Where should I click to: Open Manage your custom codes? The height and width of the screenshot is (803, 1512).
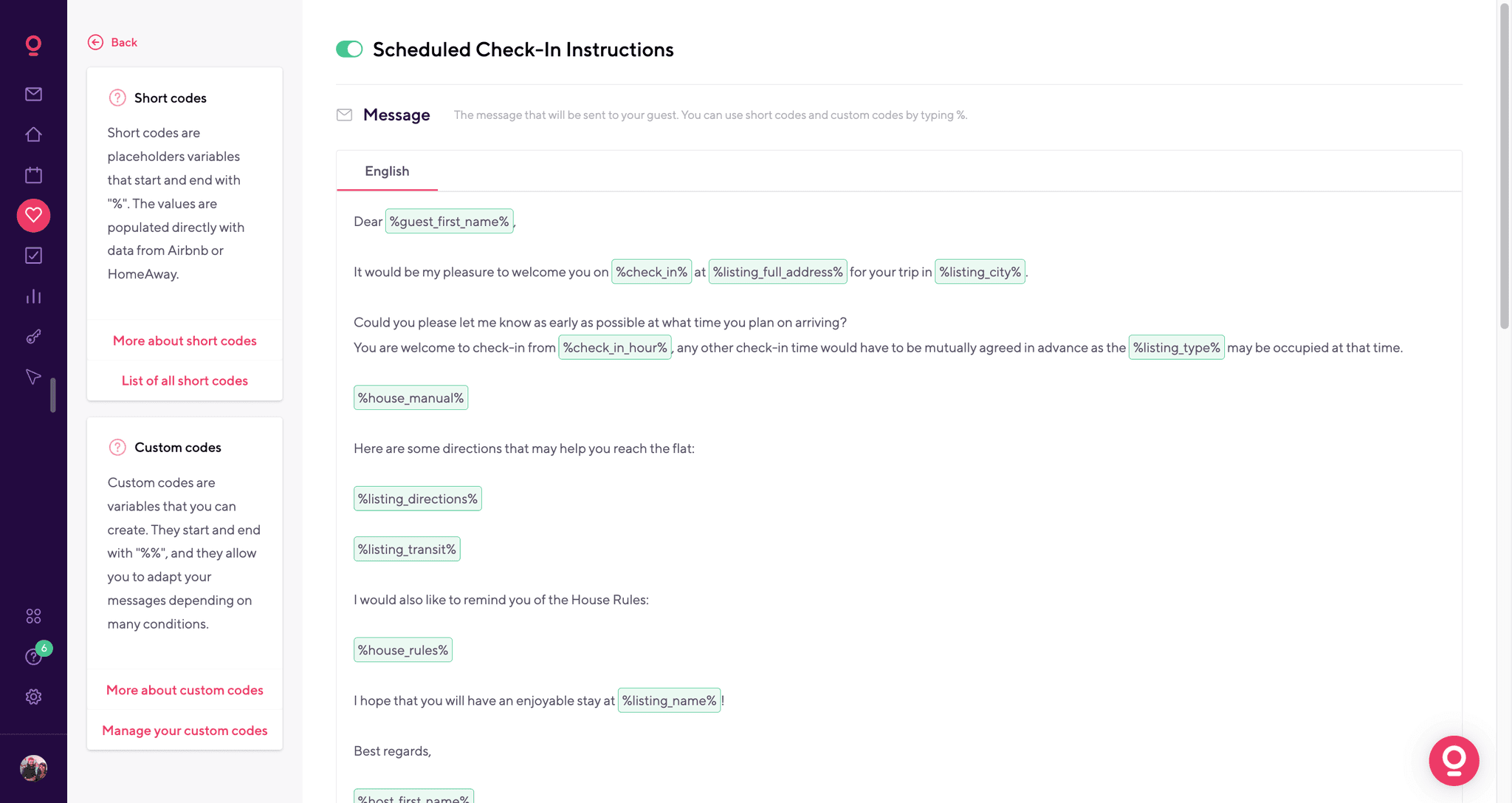tap(184, 731)
